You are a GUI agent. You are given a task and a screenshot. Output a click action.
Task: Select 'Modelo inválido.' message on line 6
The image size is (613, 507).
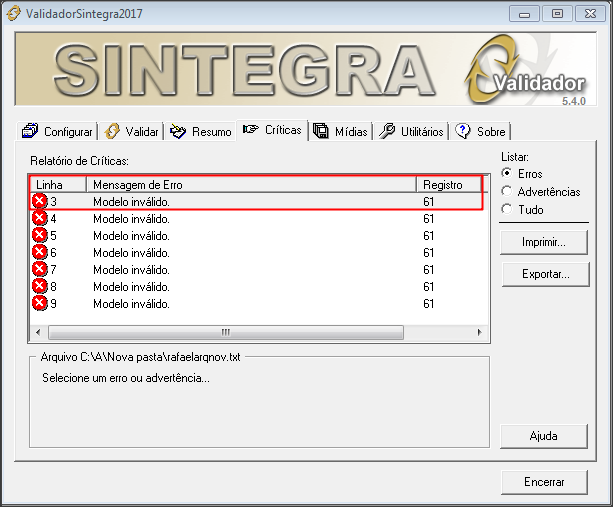click(x=131, y=253)
